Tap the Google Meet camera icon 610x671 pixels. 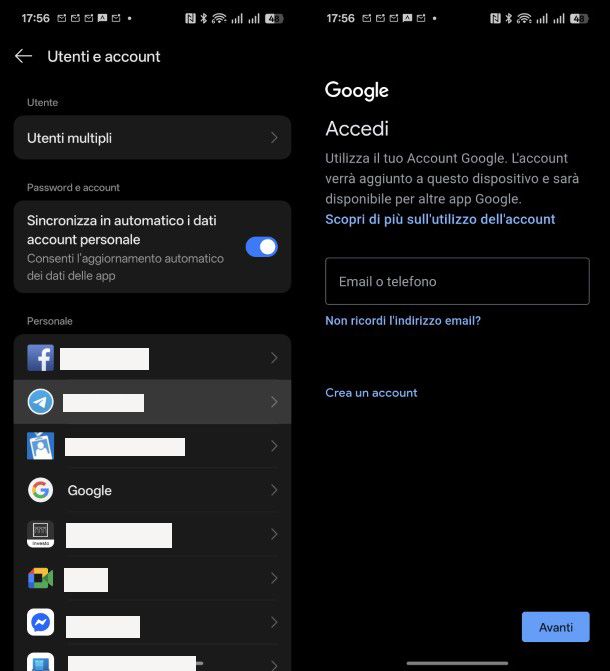click(x=41, y=579)
